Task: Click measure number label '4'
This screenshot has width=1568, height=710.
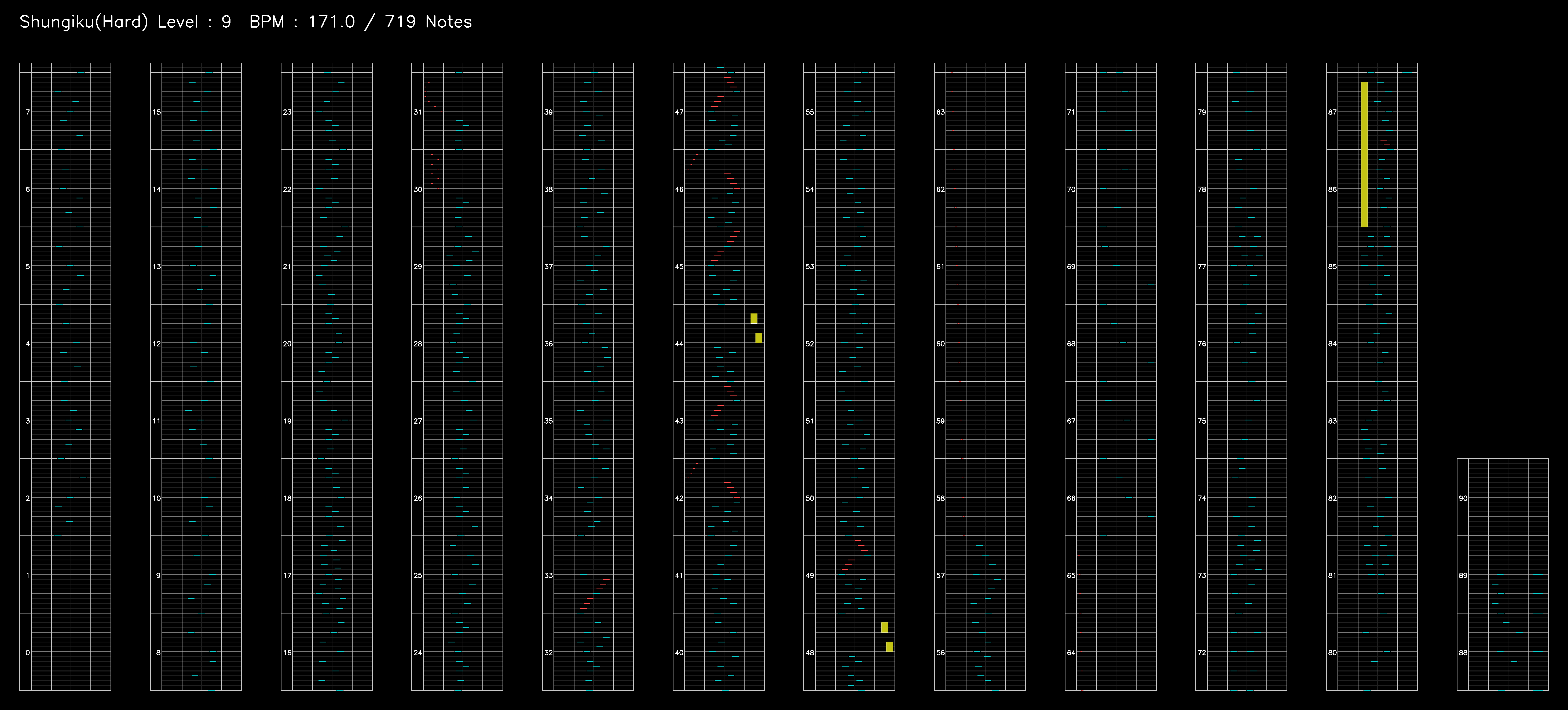Action: (x=27, y=344)
